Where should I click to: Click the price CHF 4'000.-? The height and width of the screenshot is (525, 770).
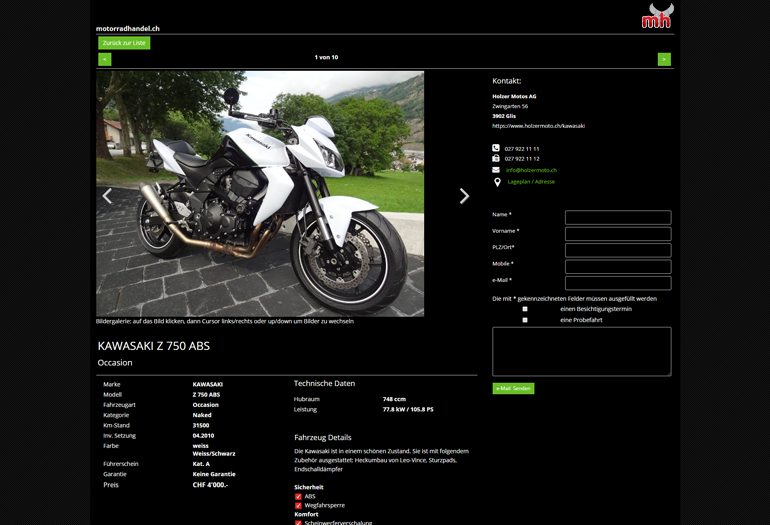(210, 485)
